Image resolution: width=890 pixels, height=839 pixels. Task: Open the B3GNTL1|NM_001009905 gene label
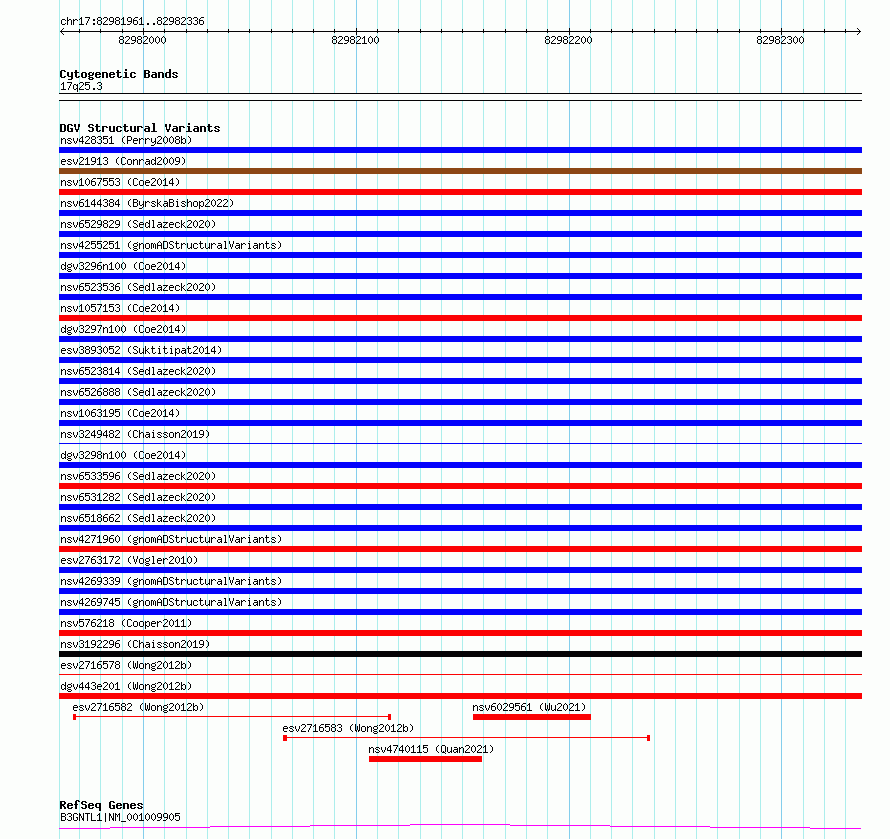click(x=120, y=817)
